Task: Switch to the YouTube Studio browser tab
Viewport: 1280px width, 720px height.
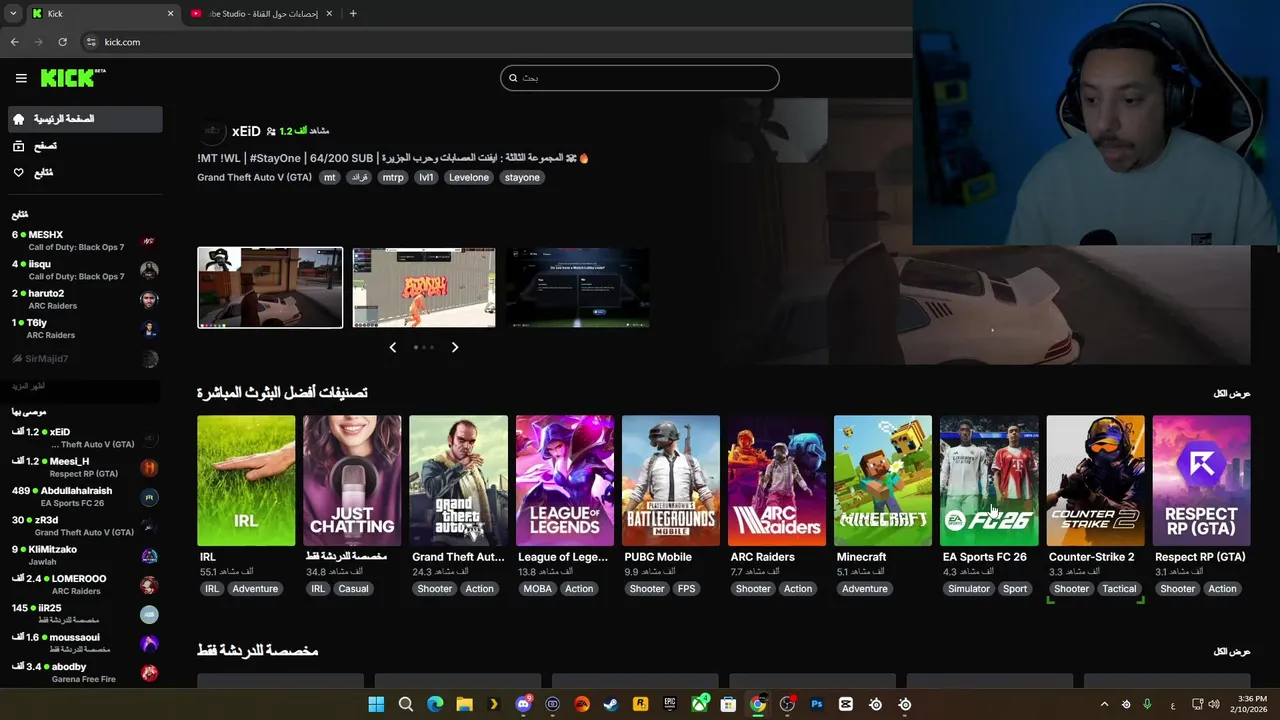Action: pos(260,14)
